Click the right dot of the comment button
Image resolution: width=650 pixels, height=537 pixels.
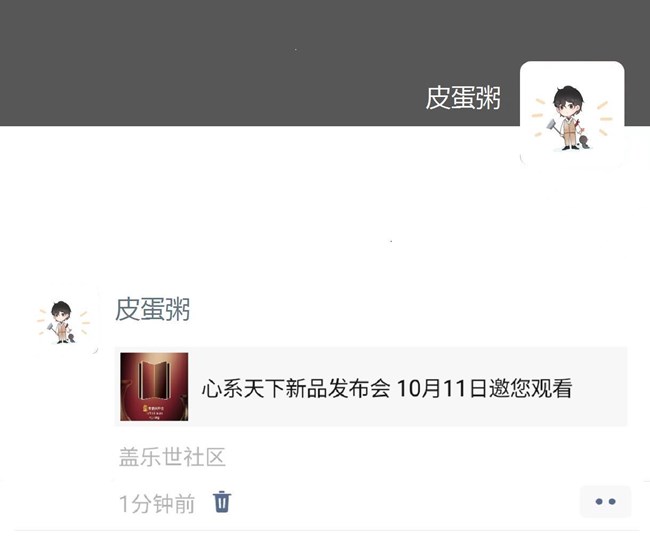[612, 502]
